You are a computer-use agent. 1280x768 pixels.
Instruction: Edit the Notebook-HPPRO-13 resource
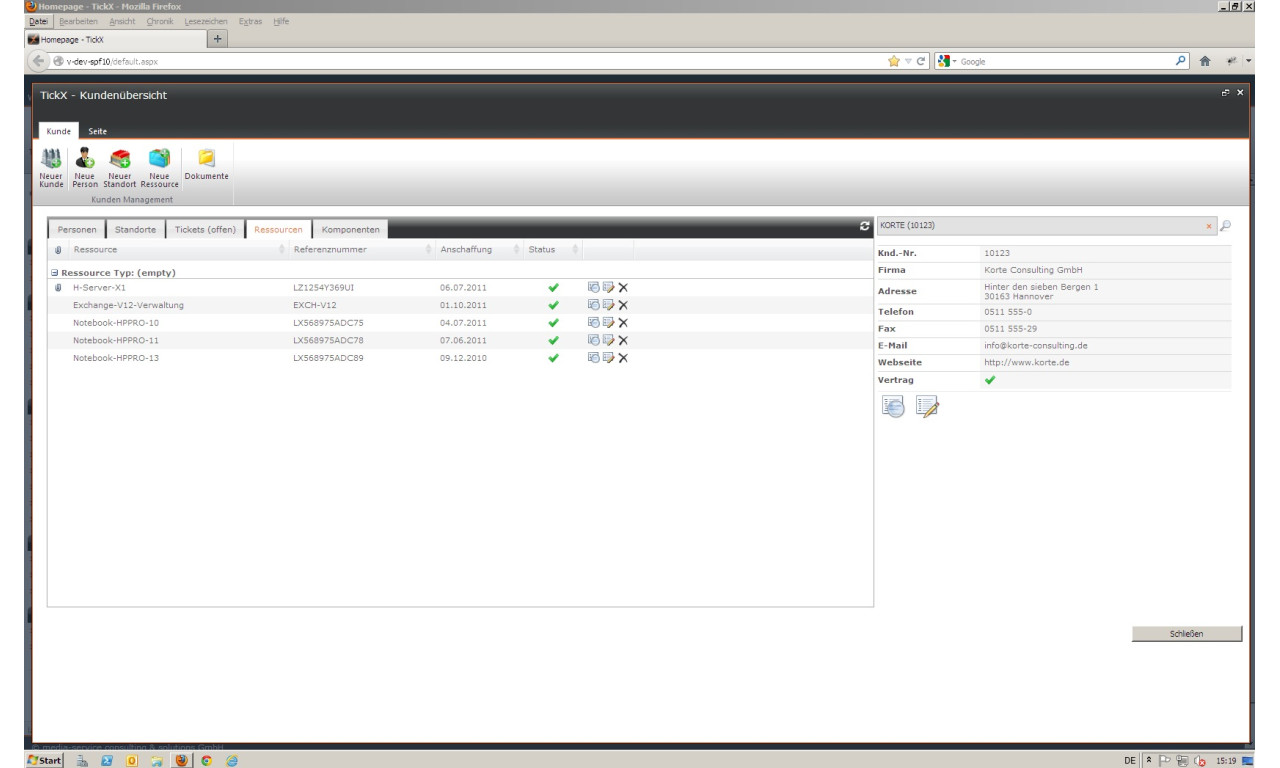coord(608,357)
